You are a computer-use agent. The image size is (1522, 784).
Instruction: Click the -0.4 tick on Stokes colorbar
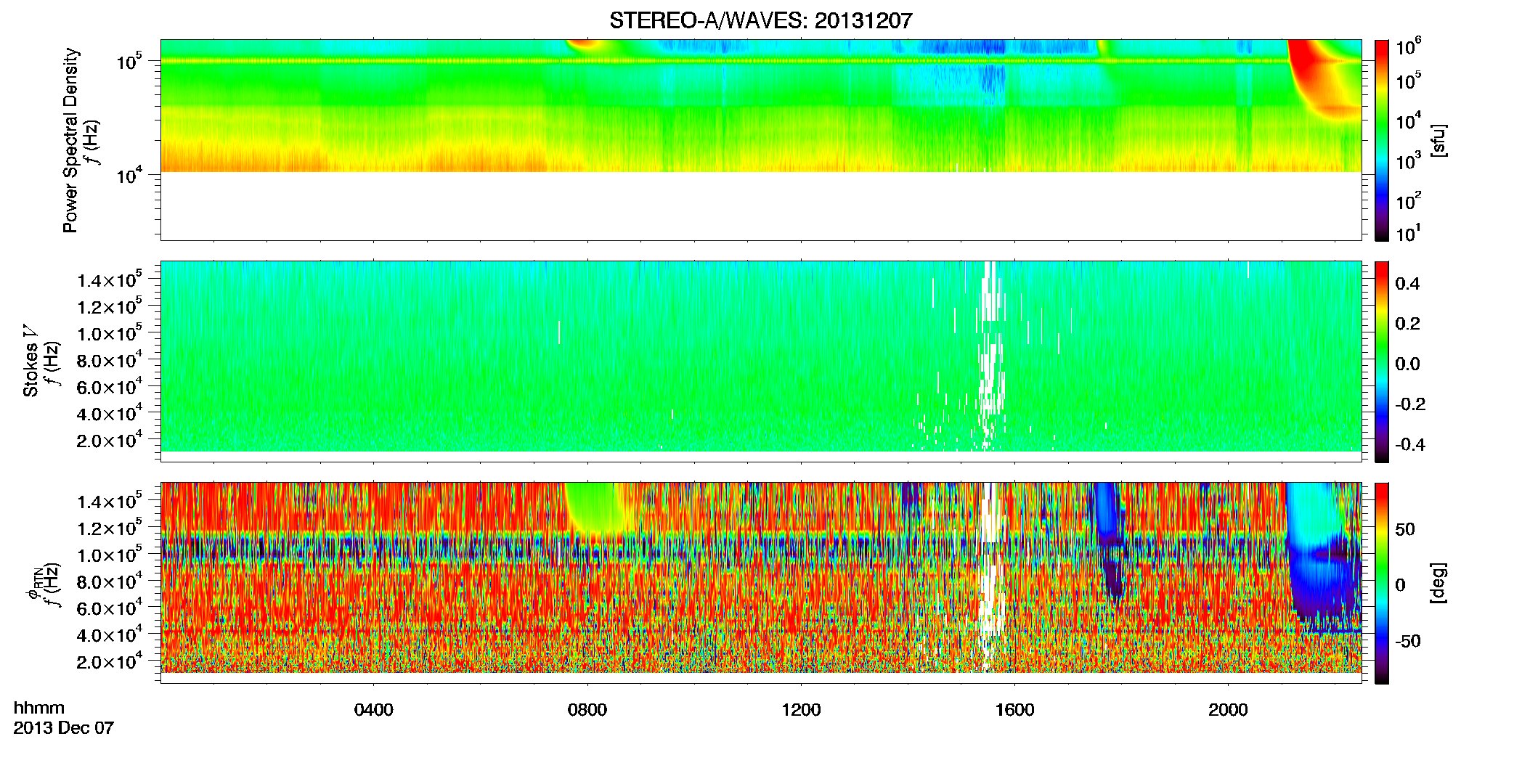click(1410, 444)
